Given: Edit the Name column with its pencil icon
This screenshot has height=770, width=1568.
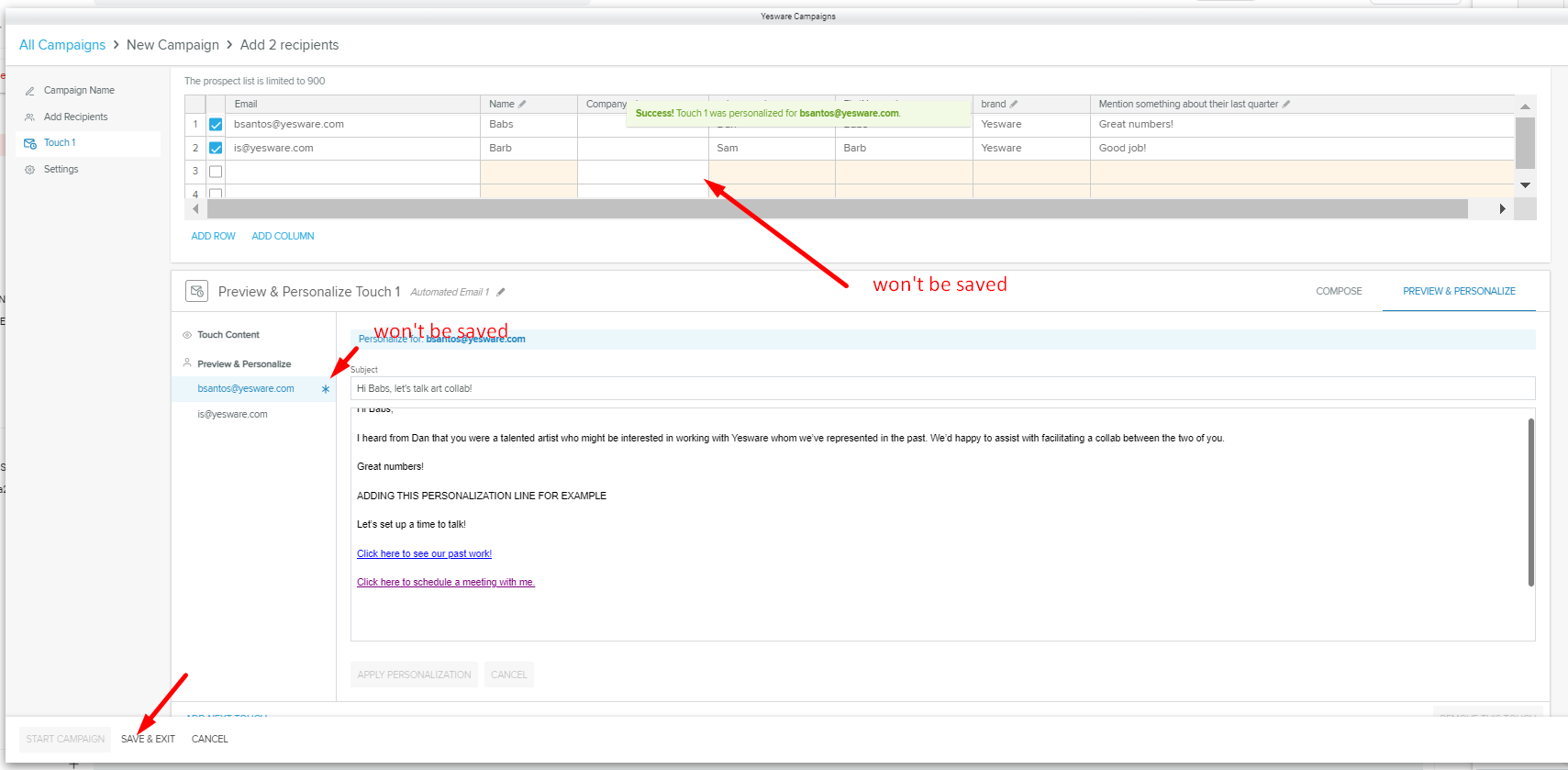Looking at the screenshot, I should [522, 105].
